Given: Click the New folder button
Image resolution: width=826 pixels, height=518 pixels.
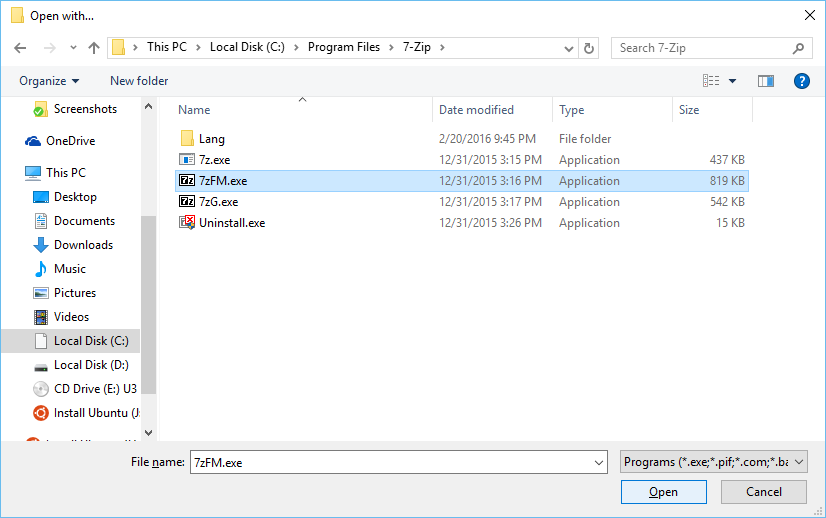Looking at the screenshot, I should coord(139,81).
